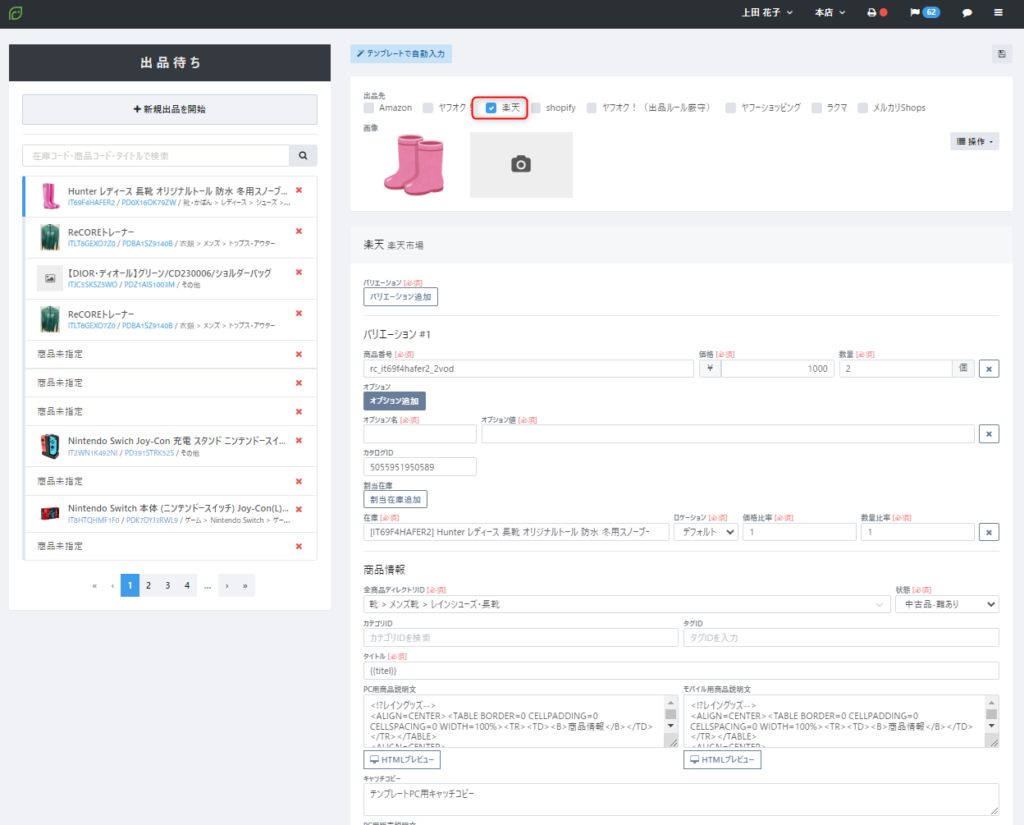
Task: Enable the first ヤフオク checkbox
Action: coord(428,108)
